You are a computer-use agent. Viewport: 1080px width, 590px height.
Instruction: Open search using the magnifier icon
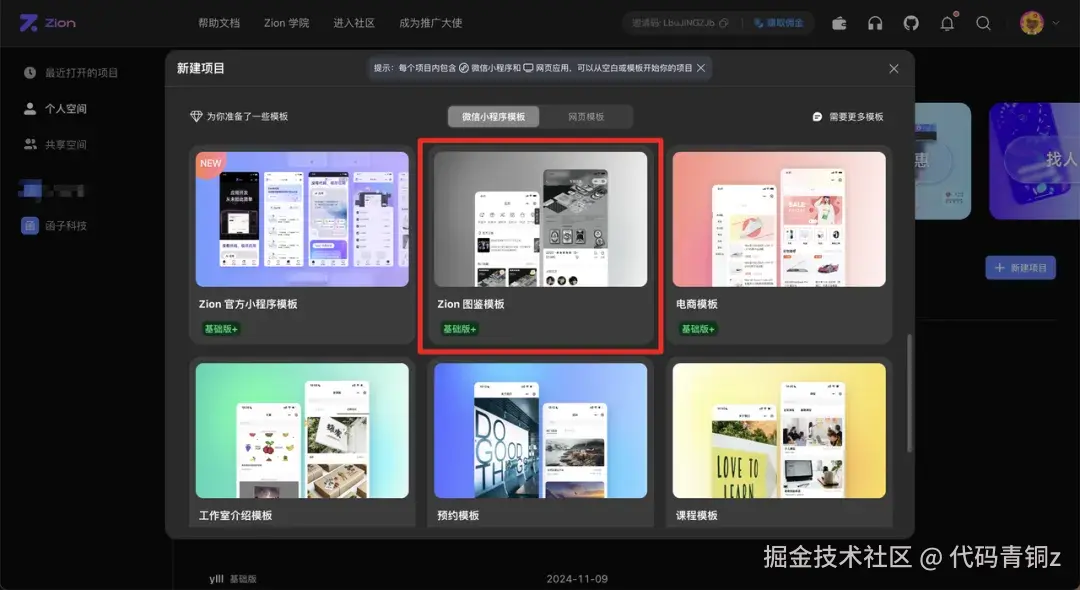coord(983,22)
